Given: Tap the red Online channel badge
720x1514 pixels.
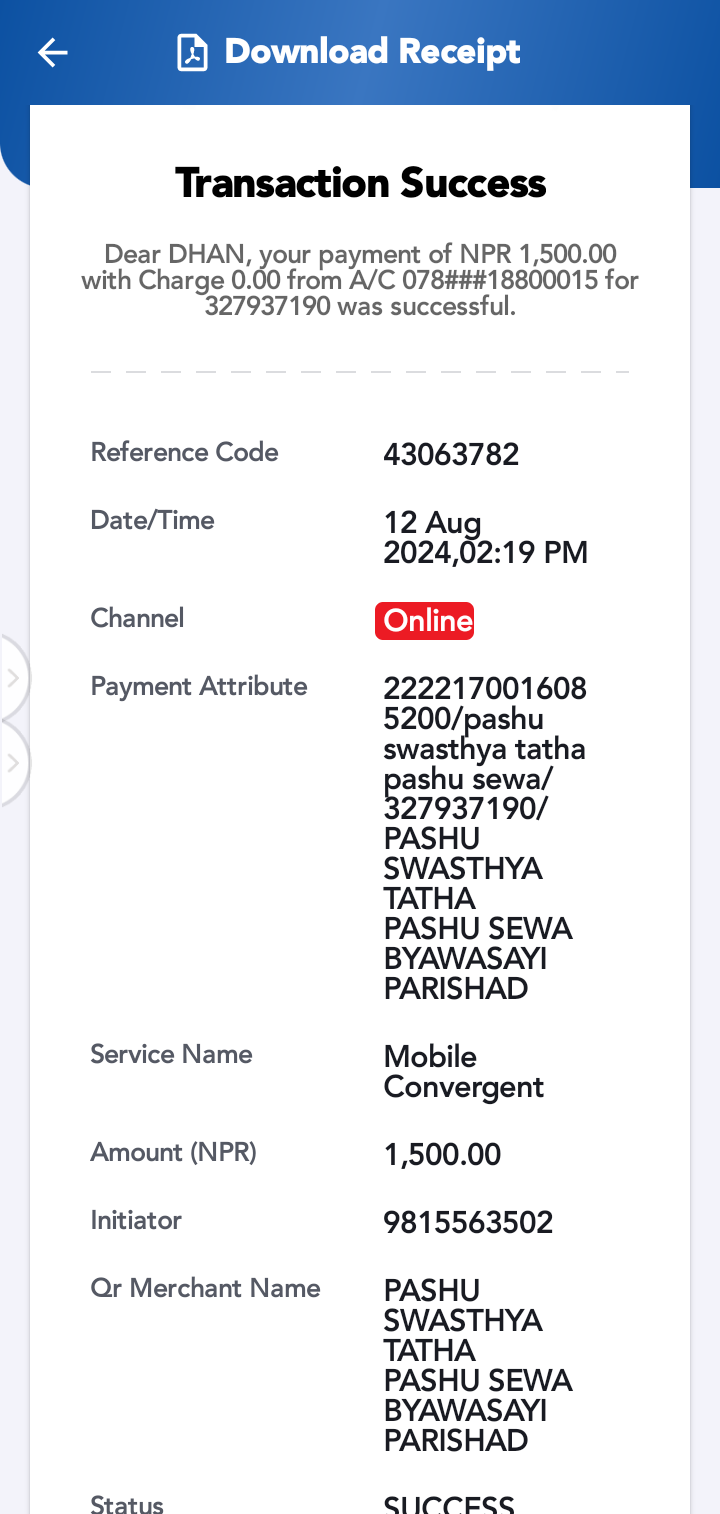Looking at the screenshot, I should (425, 621).
